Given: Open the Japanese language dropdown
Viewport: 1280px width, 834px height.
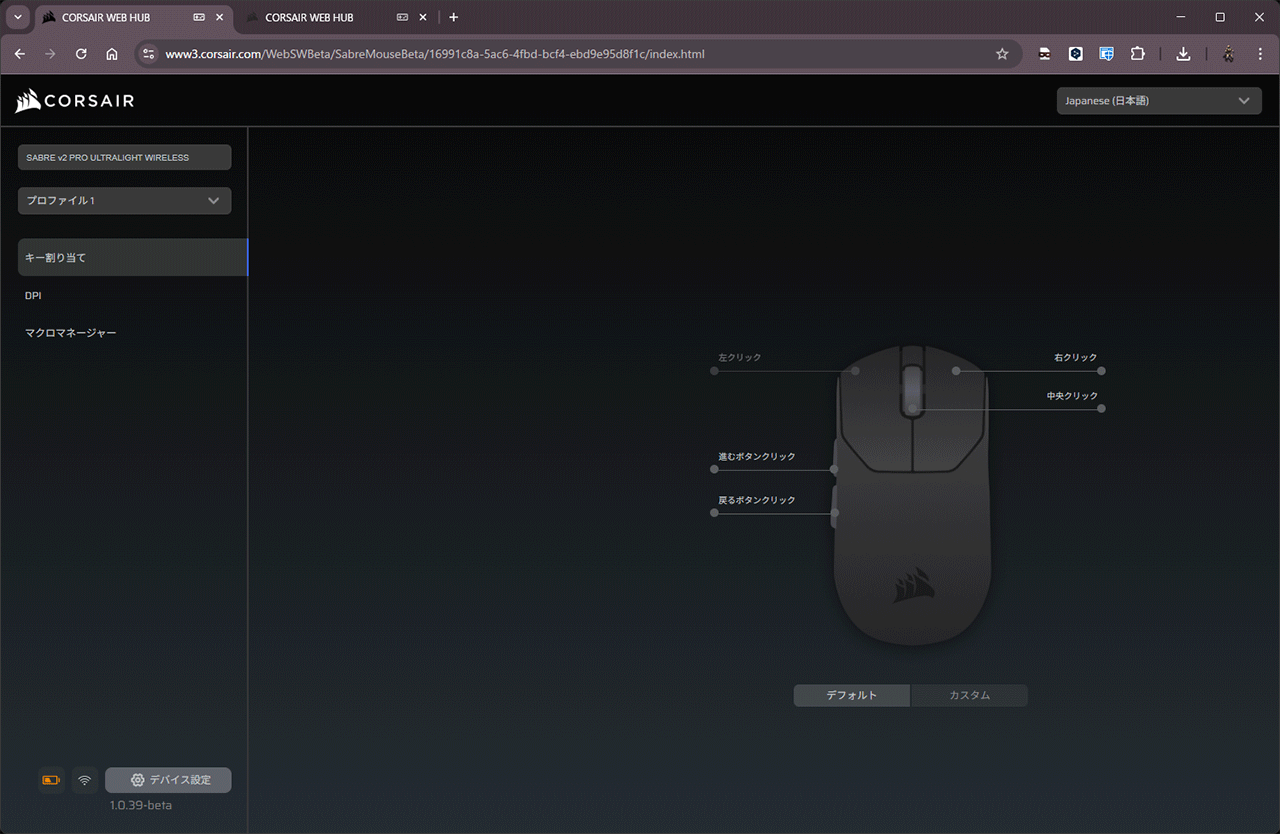Looking at the screenshot, I should pyautogui.click(x=1159, y=101).
